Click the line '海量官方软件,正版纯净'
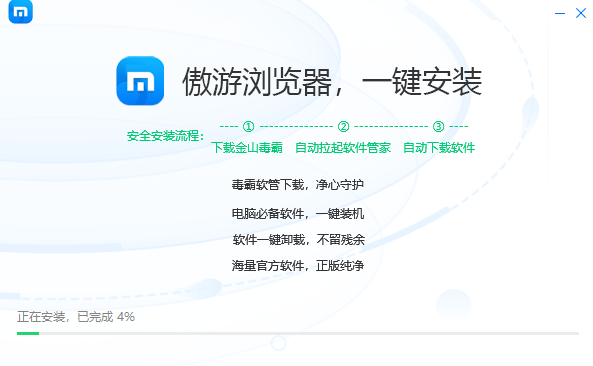The width and height of the screenshot is (593, 366). click(x=298, y=266)
